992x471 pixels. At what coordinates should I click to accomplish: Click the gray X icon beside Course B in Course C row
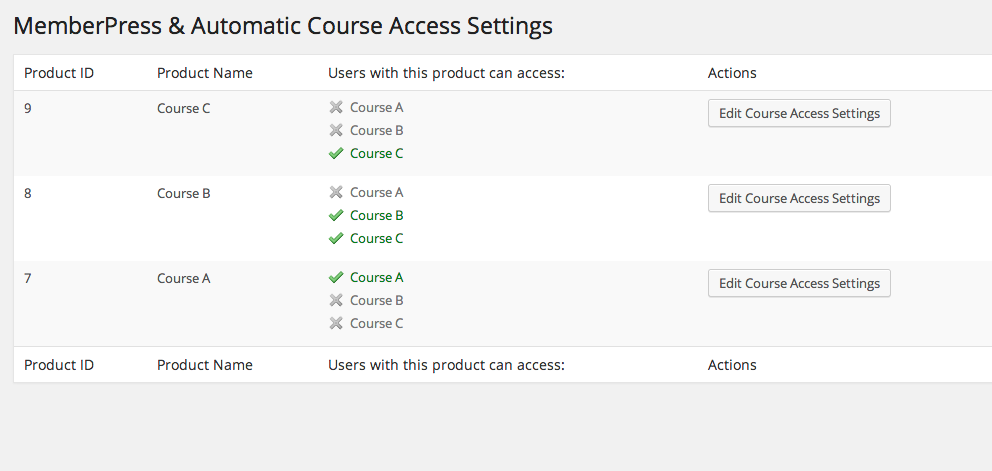336,131
